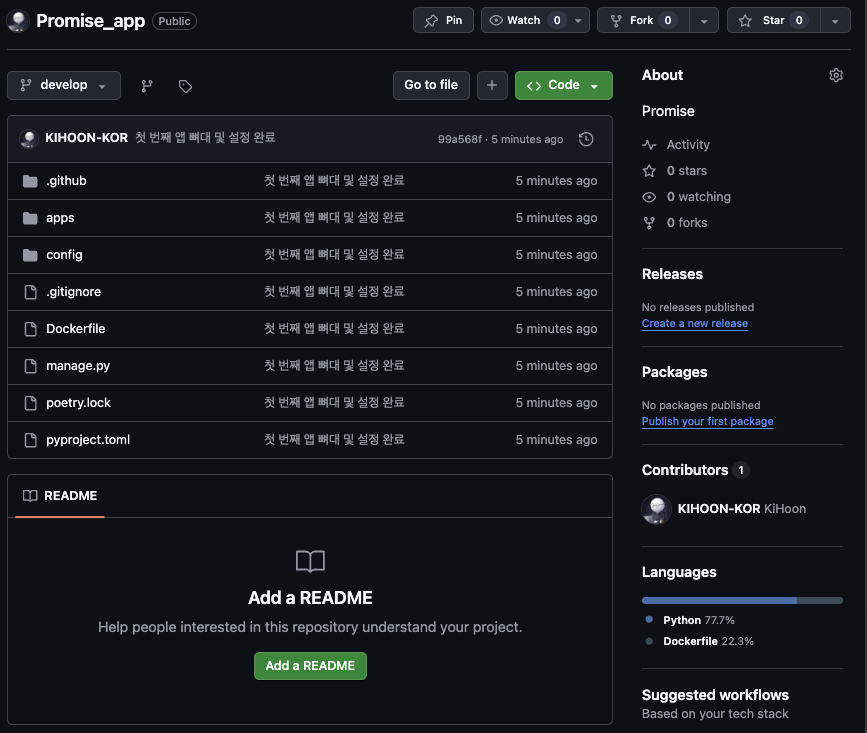Image resolution: width=867 pixels, height=733 pixels.
Task: Open About settings gear icon
Action: (x=835, y=75)
